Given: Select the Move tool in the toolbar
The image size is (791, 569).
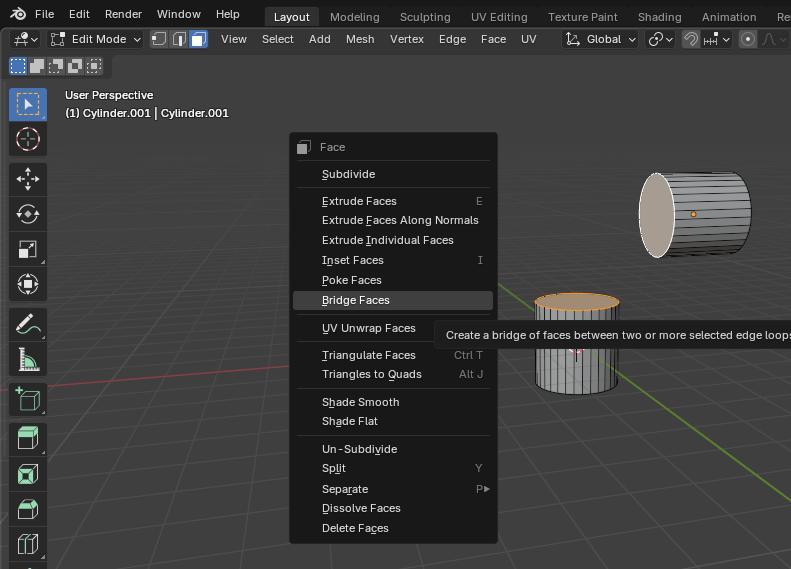Looking at the screenshot, I should (28, 179).
